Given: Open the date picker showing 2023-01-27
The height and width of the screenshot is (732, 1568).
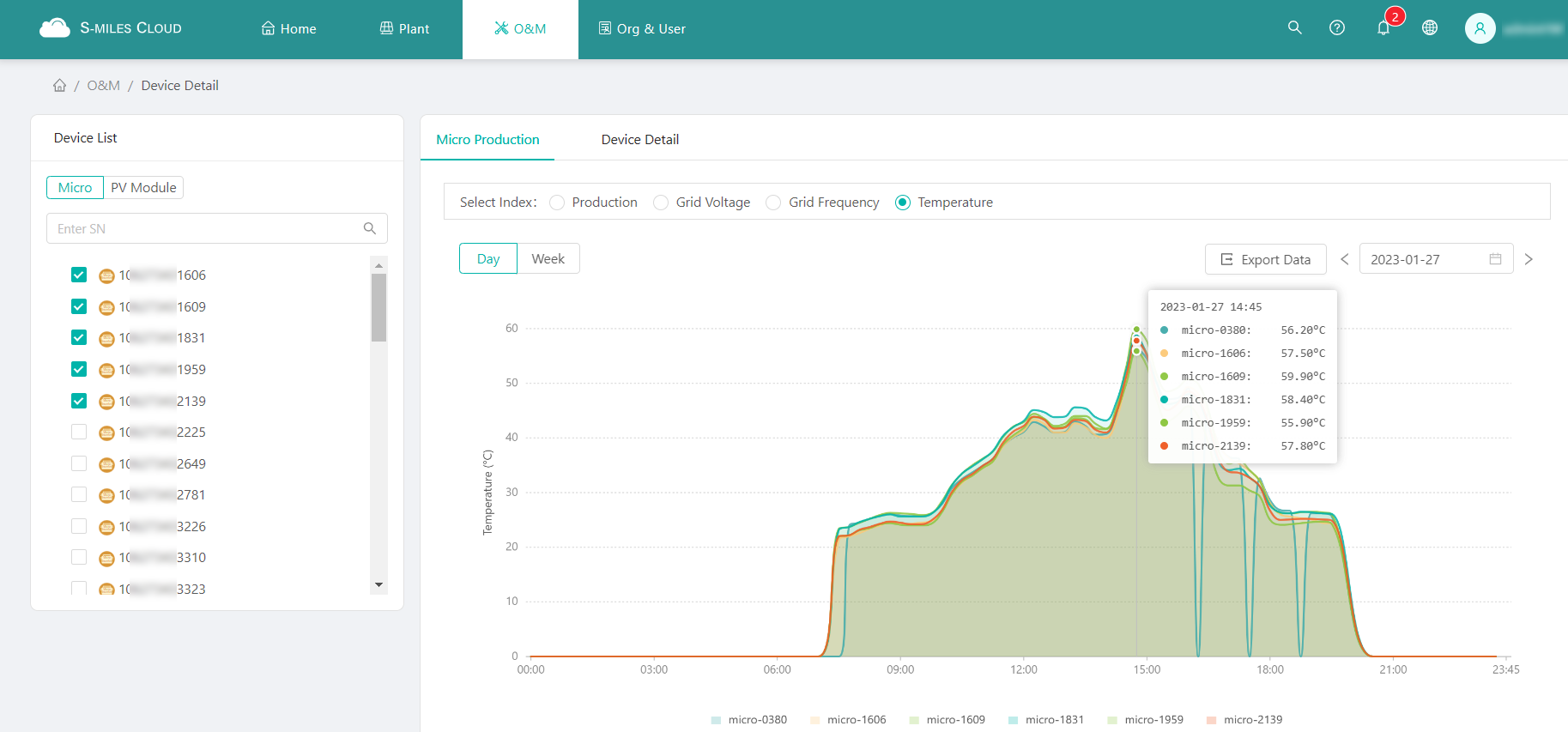Looking at the screenshot, I should pyautogui.click(x=1435, y=259).
